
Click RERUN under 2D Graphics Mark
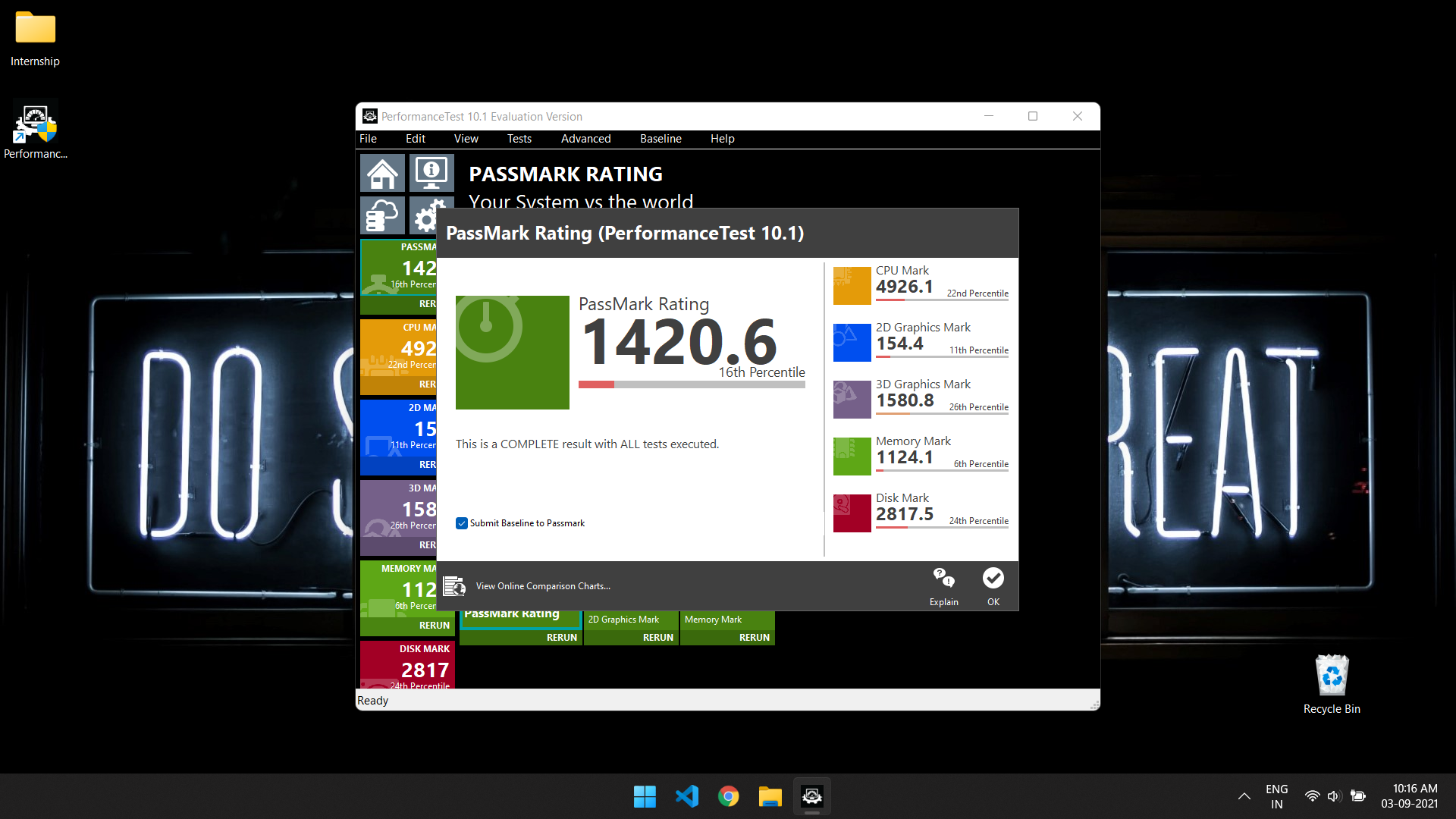click(657, 638)
